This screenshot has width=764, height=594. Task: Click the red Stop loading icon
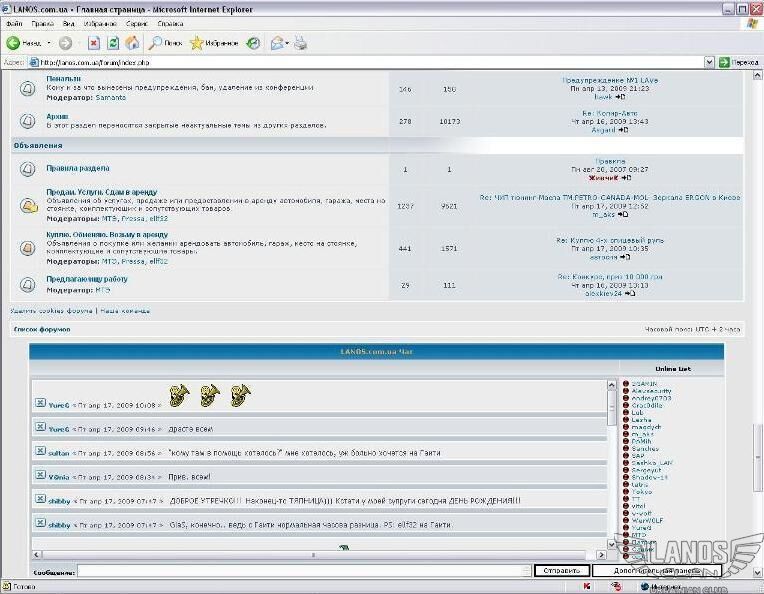[94, 43]
